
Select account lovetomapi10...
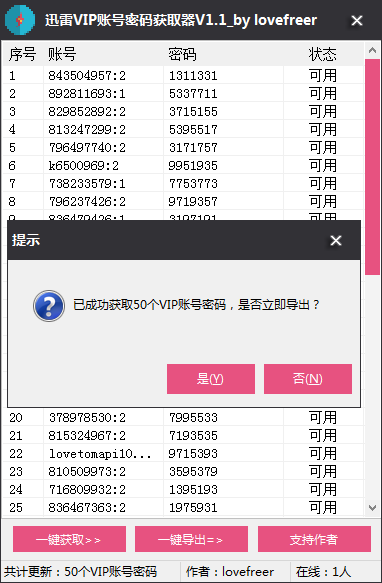pos(100,454)
